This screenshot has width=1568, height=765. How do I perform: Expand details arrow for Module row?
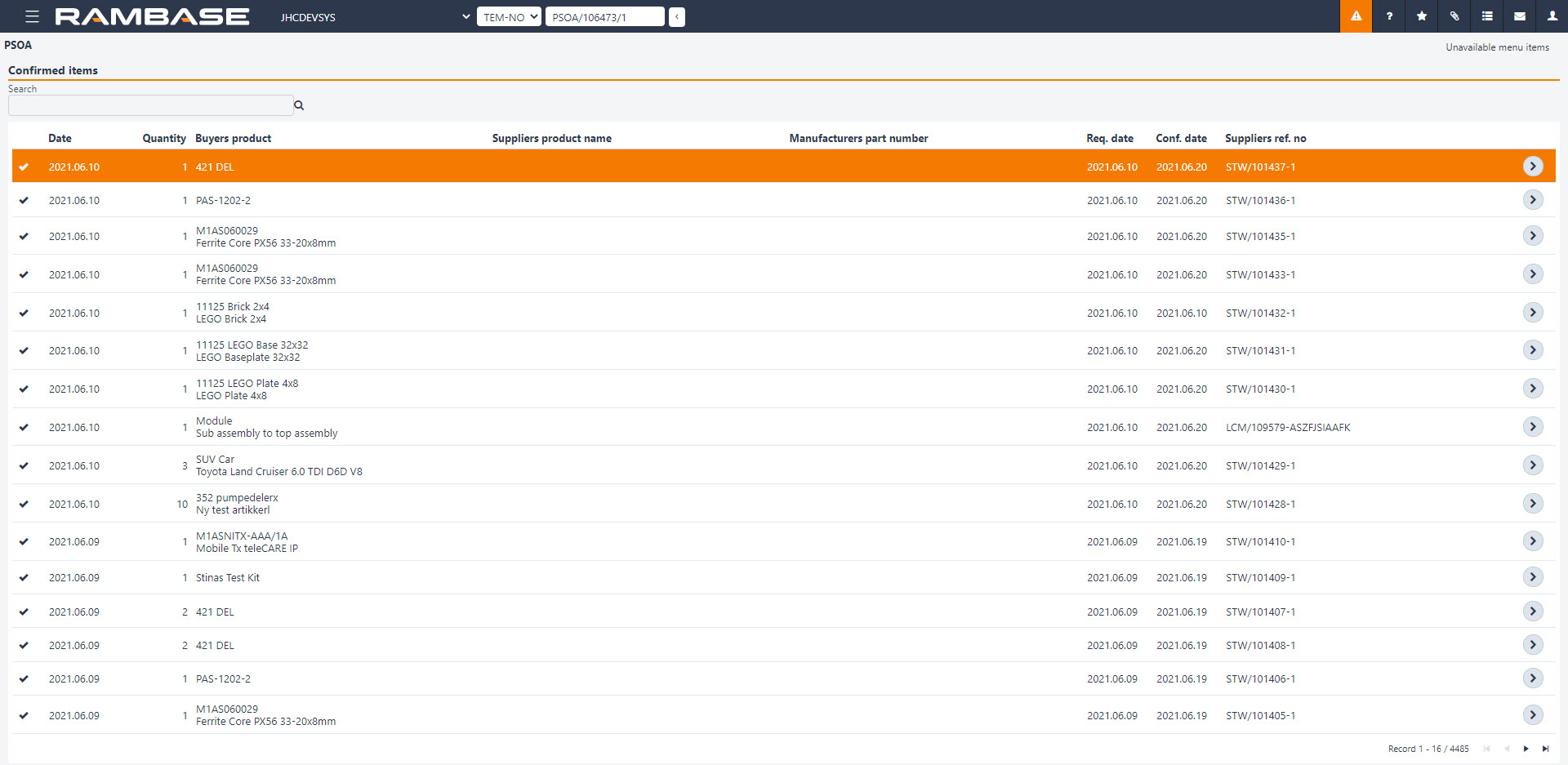tap(1533, 427)
